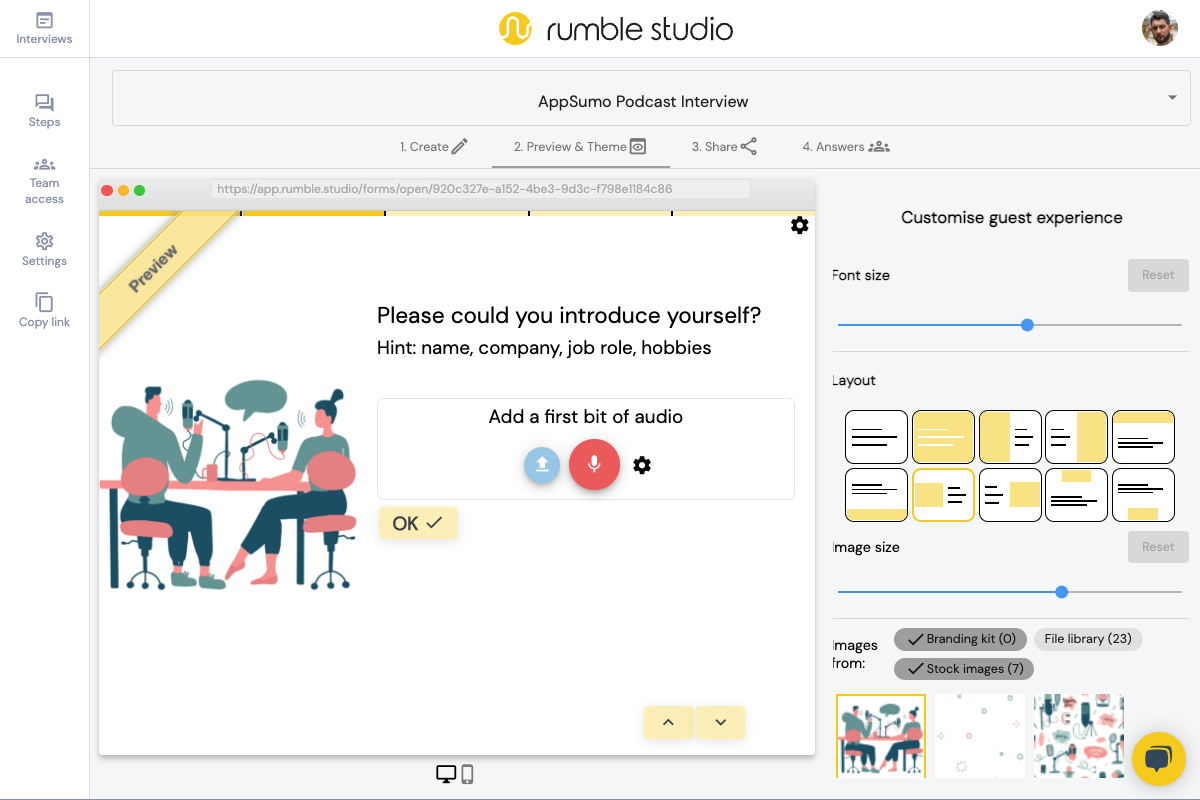Select the podcast interview stock image thumbnail
The height and width of the screenshot is (800, 1200).
point(880,736)
